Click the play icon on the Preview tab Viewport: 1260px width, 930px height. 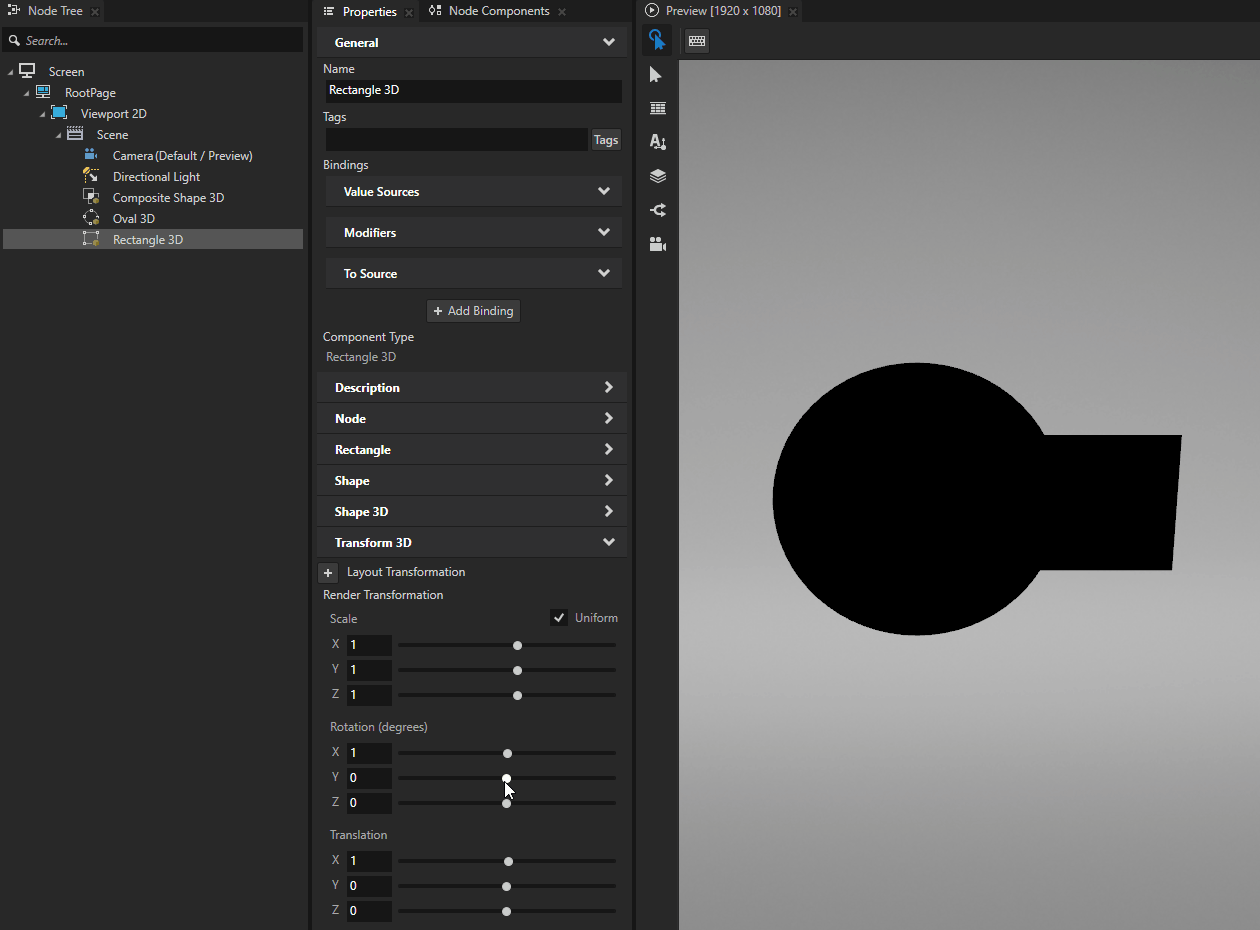(x=651, y=11)
